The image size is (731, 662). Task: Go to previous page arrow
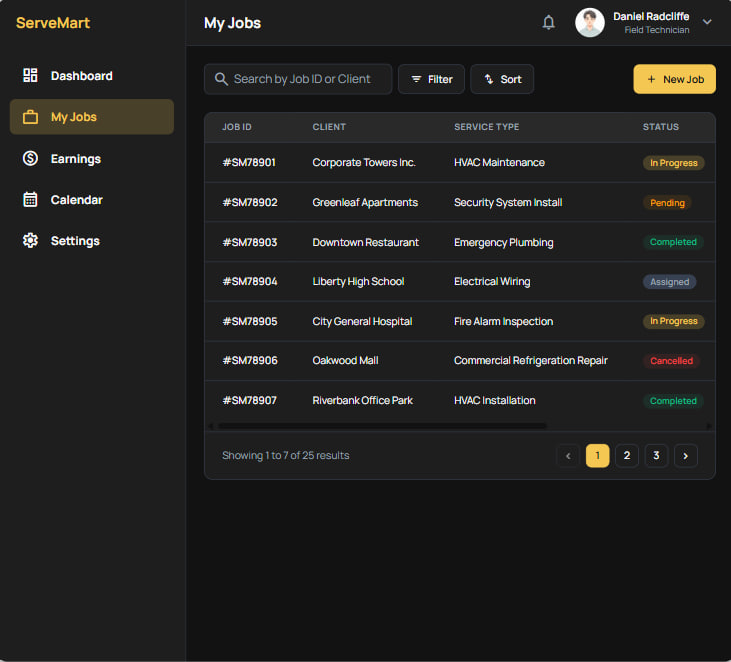(568, 455)
